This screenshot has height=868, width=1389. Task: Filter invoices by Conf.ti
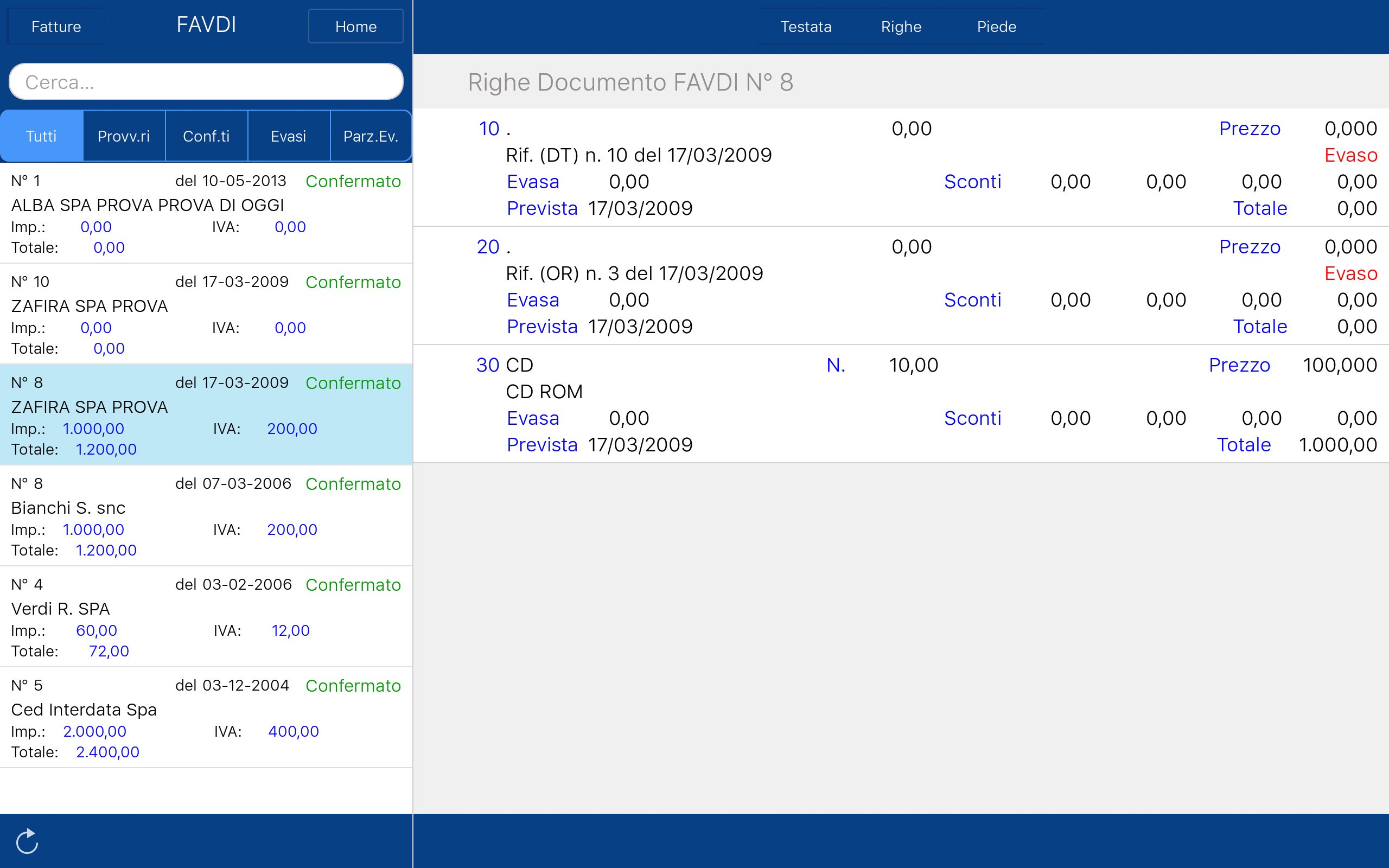[x=206, y=136]
